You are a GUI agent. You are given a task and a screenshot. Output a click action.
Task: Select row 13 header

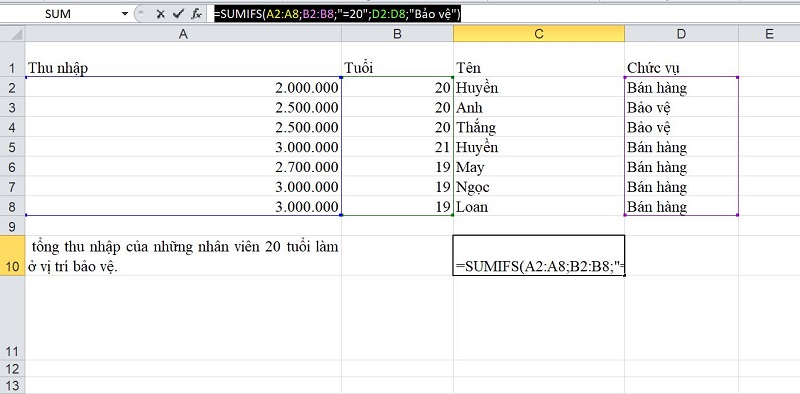coord(12,385)
